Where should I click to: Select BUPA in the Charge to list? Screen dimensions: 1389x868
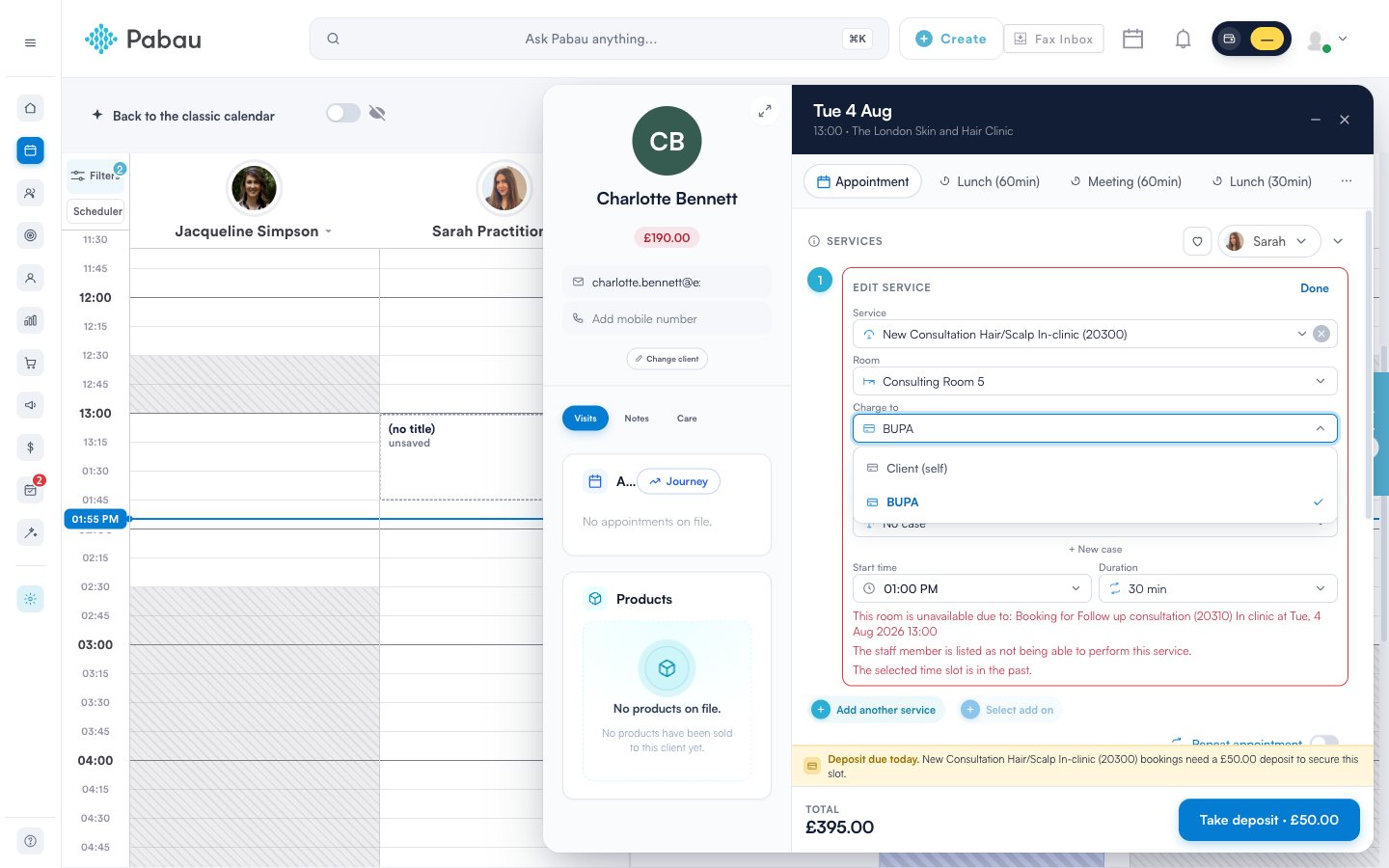(1095, 502)
